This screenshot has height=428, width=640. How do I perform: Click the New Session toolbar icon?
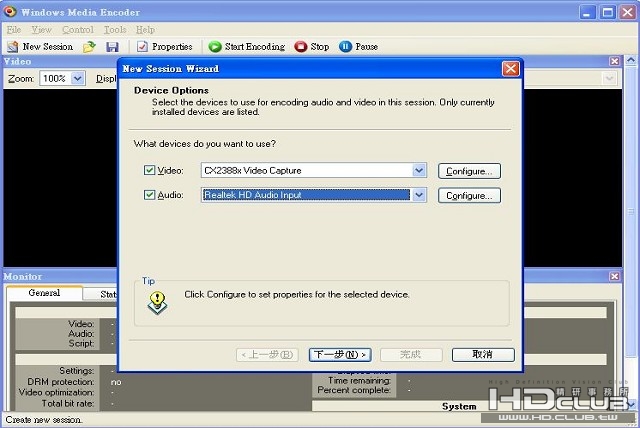tap(13, 47)
